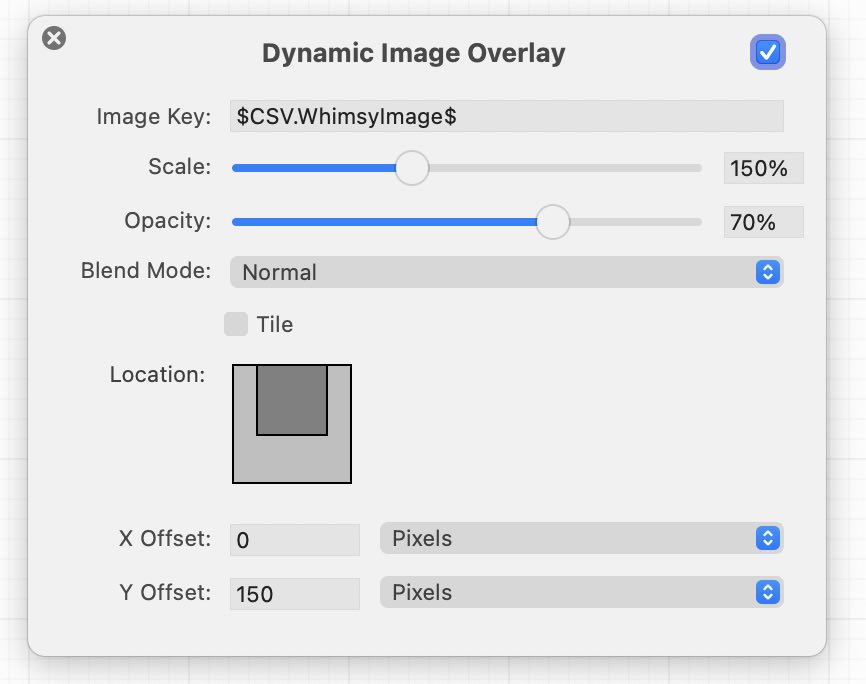
Task: Click the Y Offset value field
Action: (x=294, y=594)
